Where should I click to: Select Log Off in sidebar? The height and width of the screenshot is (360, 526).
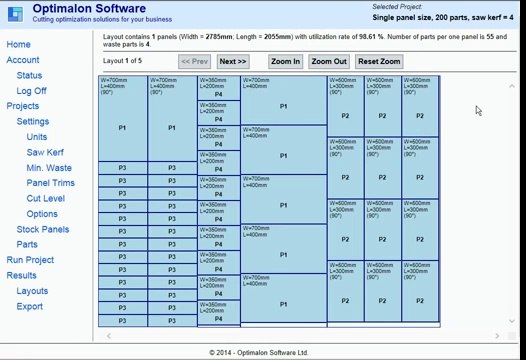click(x=32, y=91)
